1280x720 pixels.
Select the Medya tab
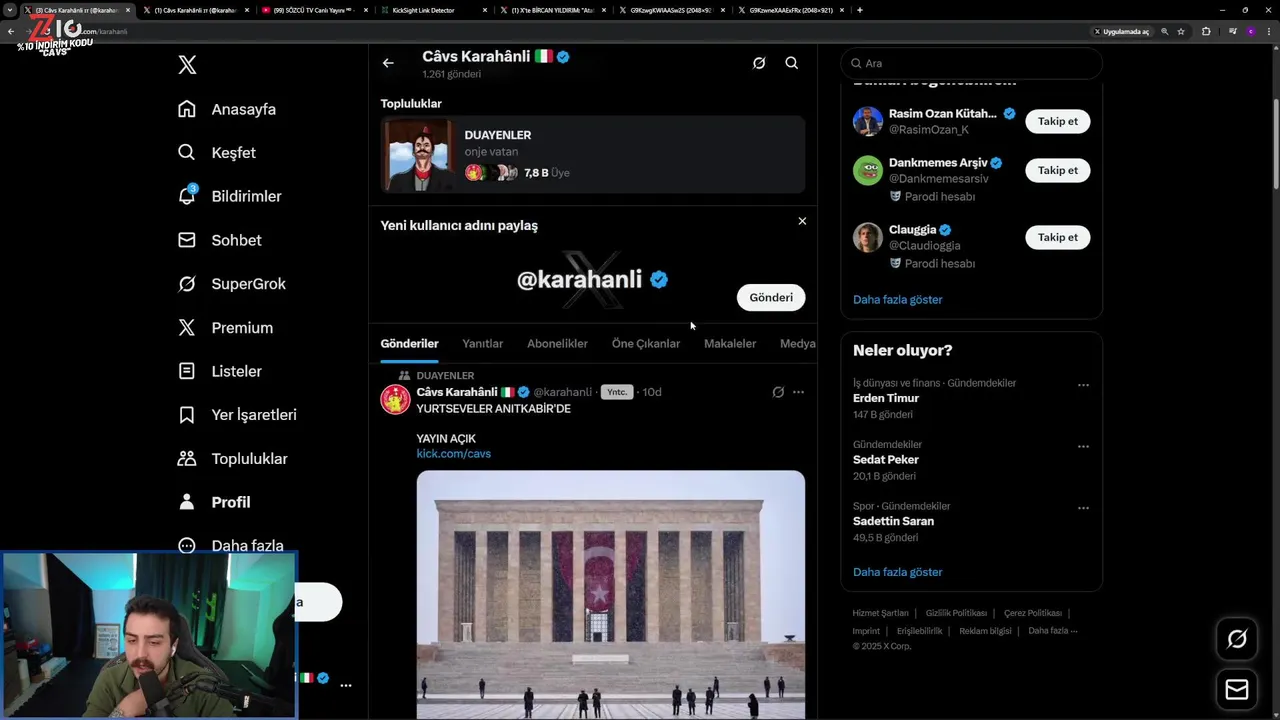click(x=797, y=343)
